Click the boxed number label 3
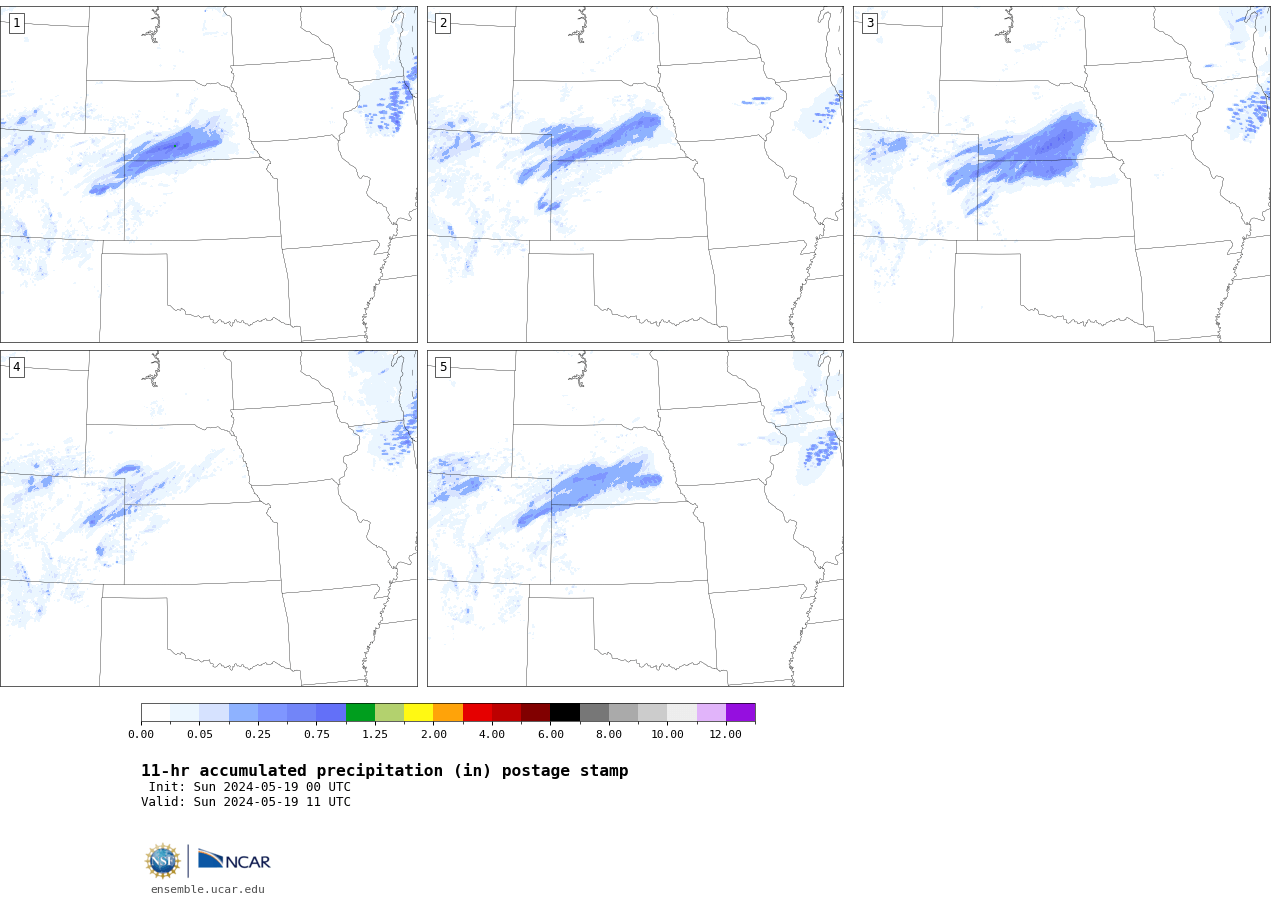This screenshot has height=901, width=1280. pyautogui.click(x=869, y=23)
